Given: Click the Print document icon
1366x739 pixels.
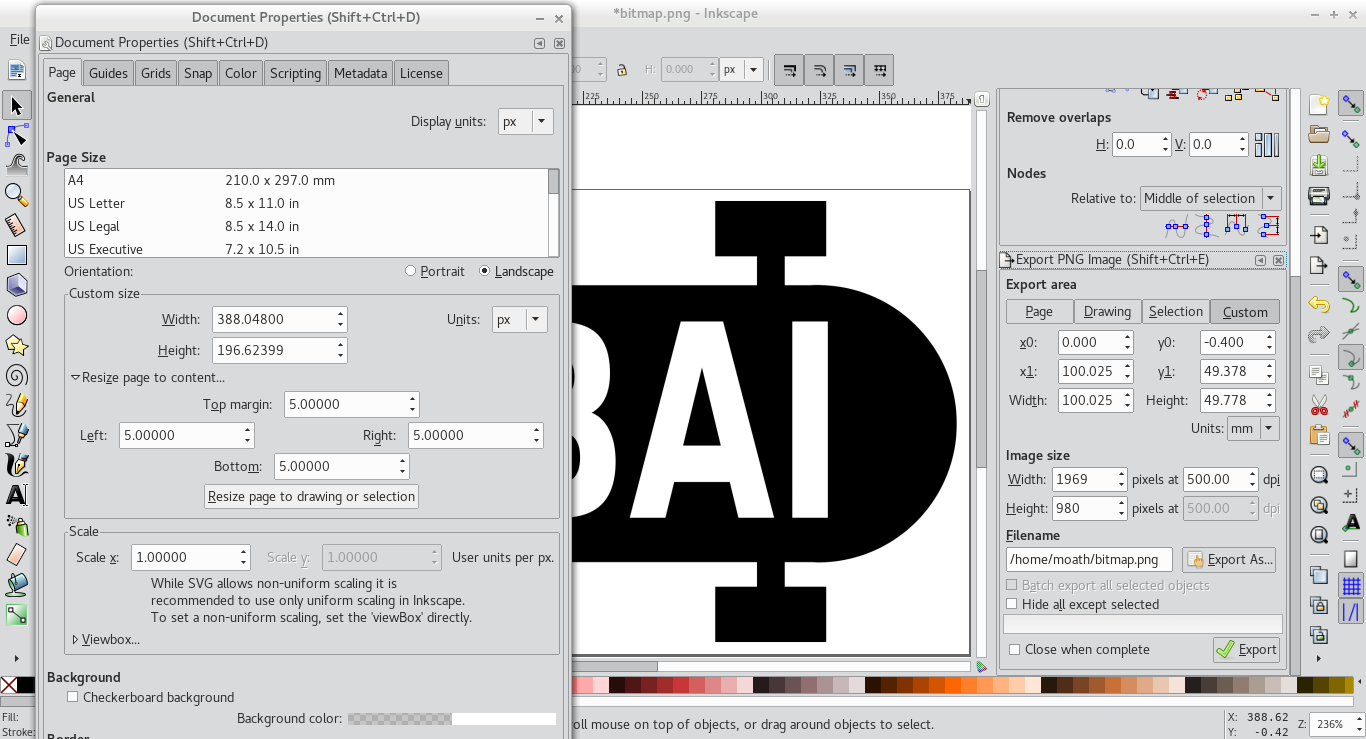Looking at the screenshot, I should pos(1319,195).
